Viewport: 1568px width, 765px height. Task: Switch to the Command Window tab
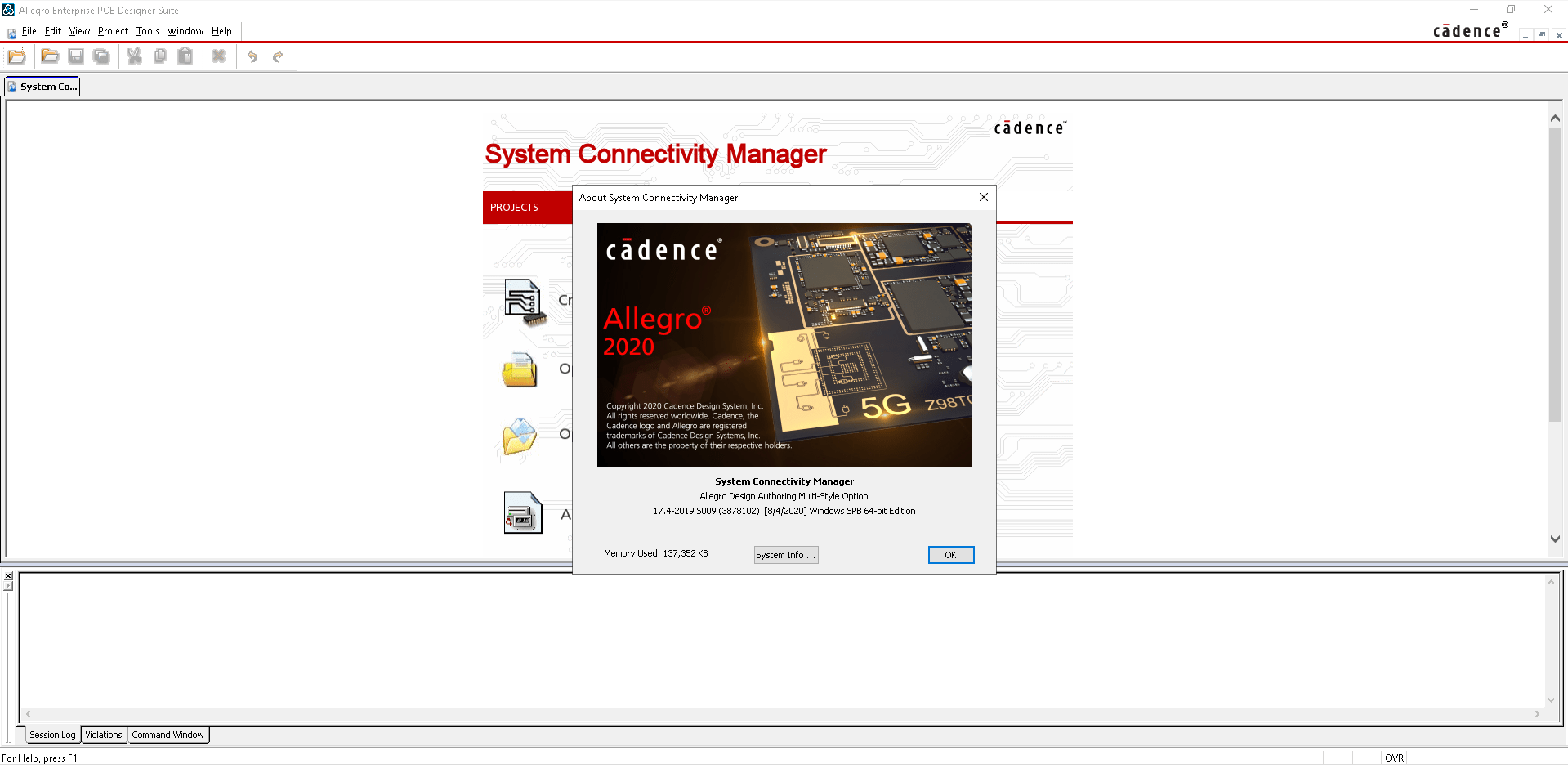pyautogui.click(x=168, y=735)
